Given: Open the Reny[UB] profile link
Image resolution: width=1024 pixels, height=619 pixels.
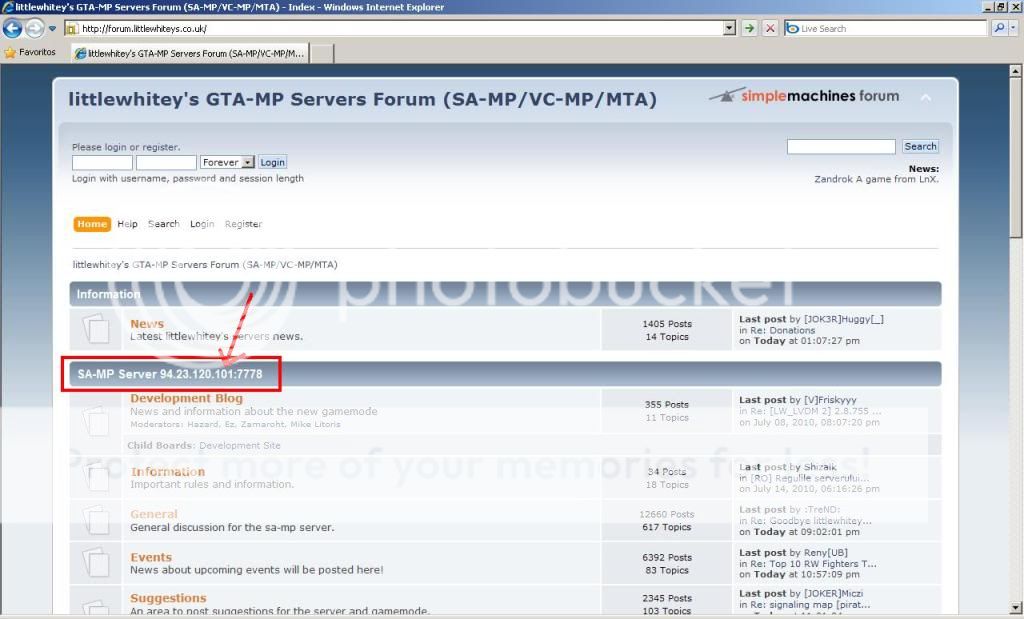Looking at the screenshot, I should 825,552.
